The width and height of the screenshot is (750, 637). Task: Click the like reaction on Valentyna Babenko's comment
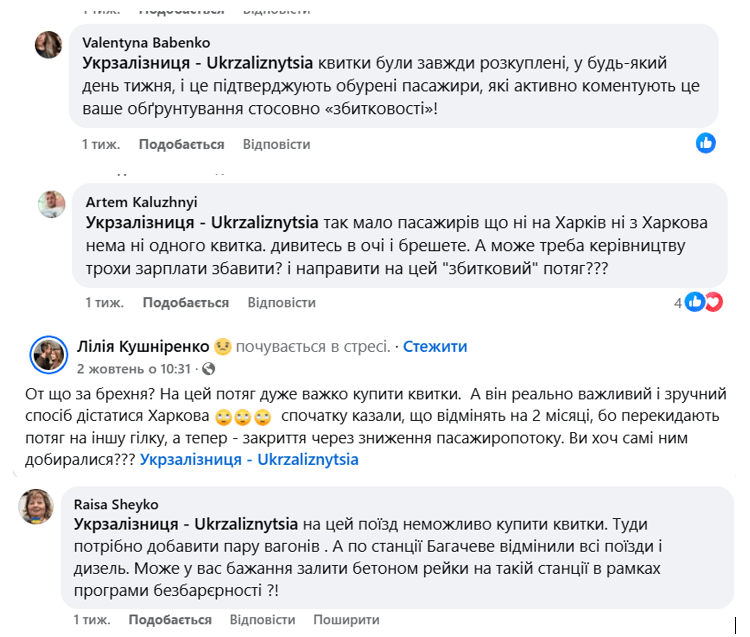tap(706, 143)
